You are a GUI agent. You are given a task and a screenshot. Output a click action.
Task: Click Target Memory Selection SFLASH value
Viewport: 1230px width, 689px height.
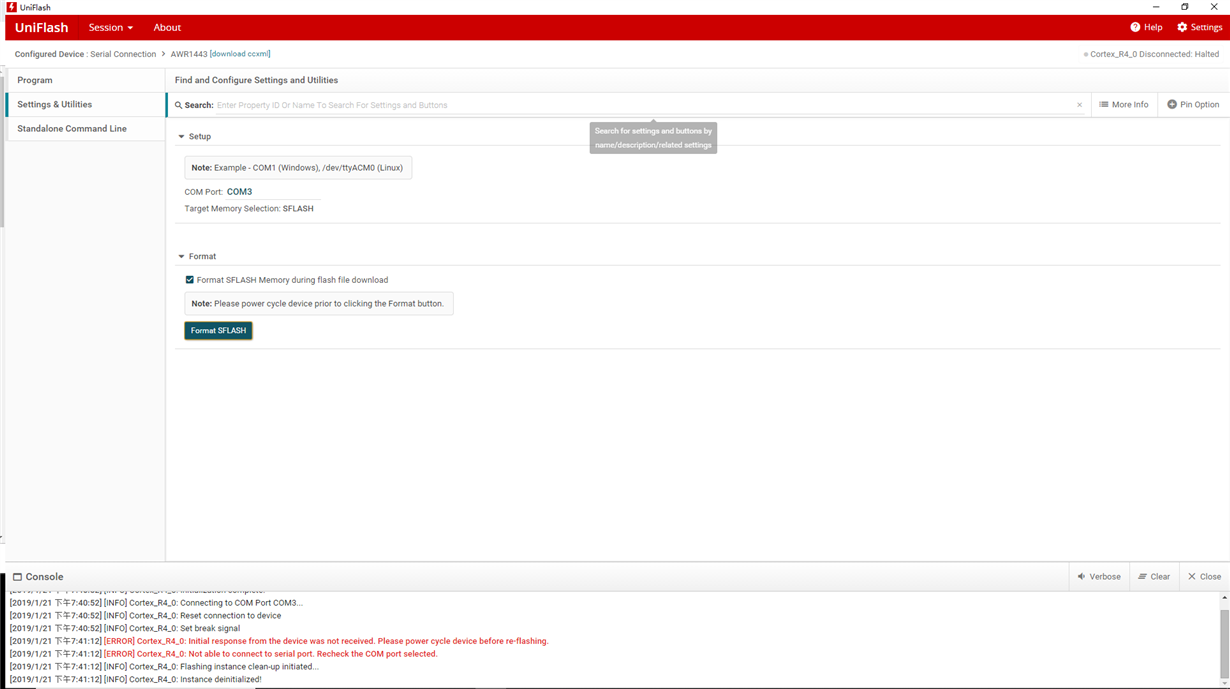click(x=298, y=209)
